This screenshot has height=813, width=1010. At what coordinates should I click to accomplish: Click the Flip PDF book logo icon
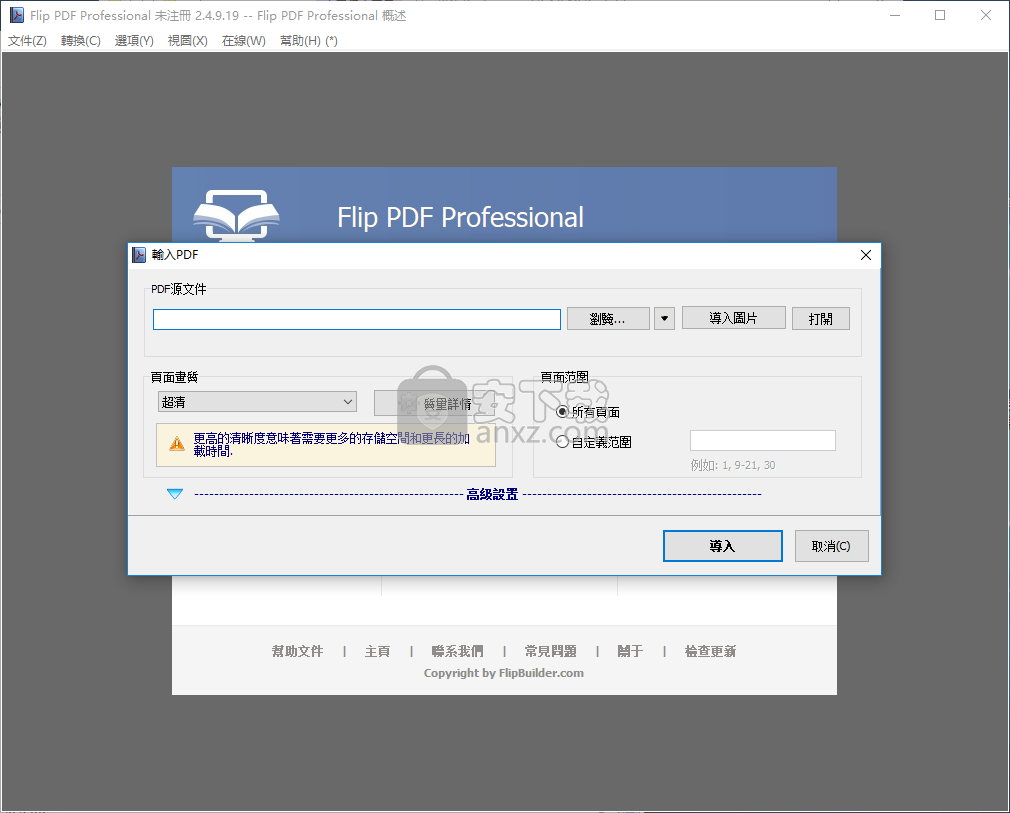tap(236, 213)
